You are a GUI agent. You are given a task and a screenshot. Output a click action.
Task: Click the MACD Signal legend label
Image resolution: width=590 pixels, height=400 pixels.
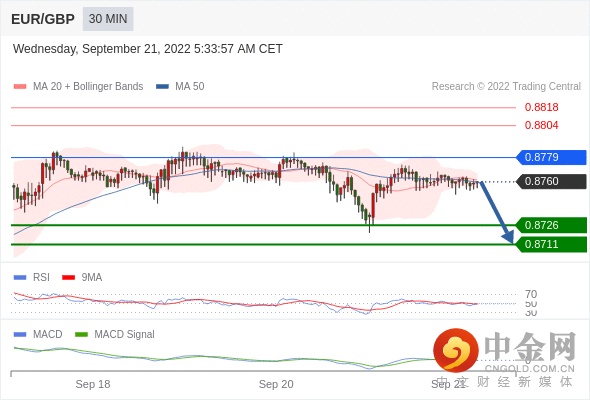coord(124,335)
